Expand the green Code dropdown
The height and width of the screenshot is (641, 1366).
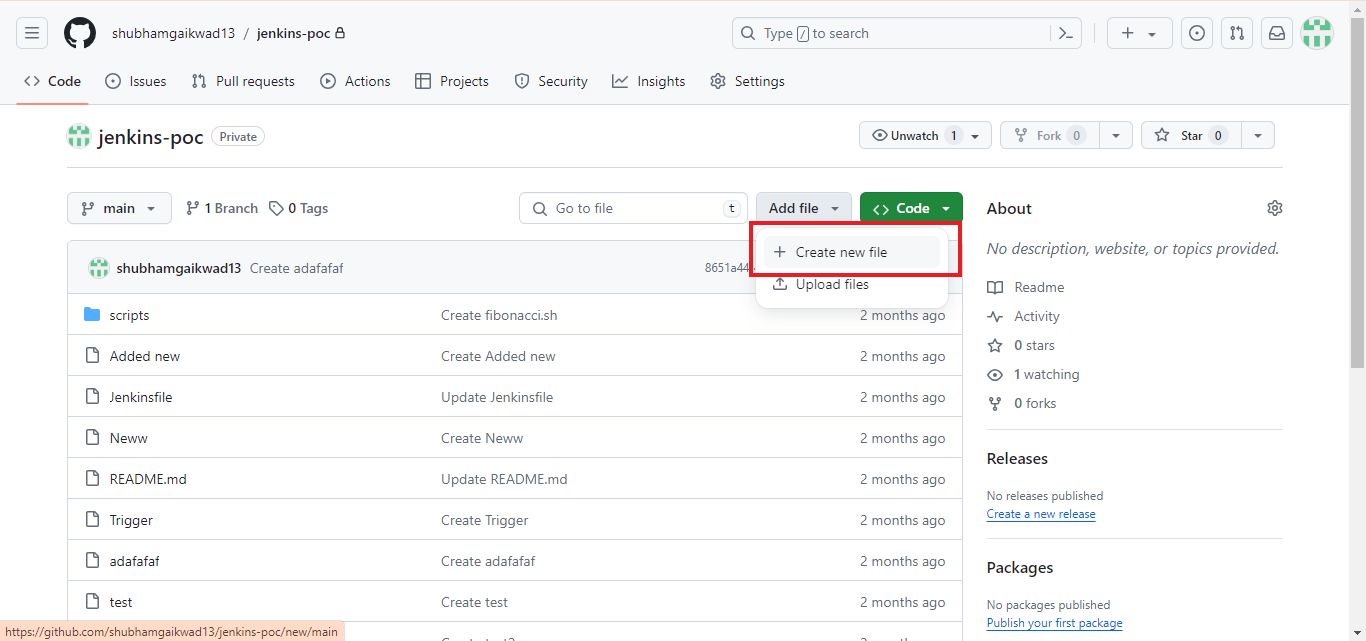pyautogui.click(x=911, y=208)
